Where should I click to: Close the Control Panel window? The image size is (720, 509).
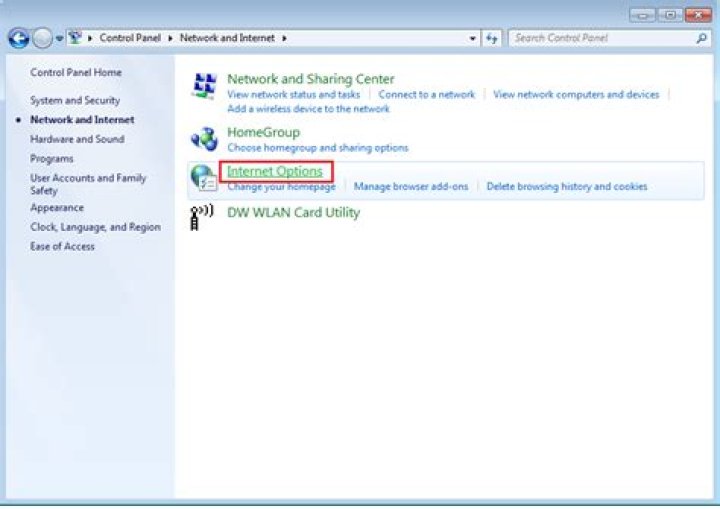coord(698,15)
